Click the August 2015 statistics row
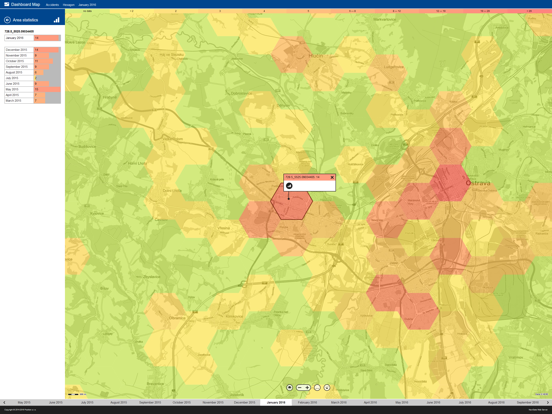This screenshot has height=414, width=552. click(x=32, y=72)
